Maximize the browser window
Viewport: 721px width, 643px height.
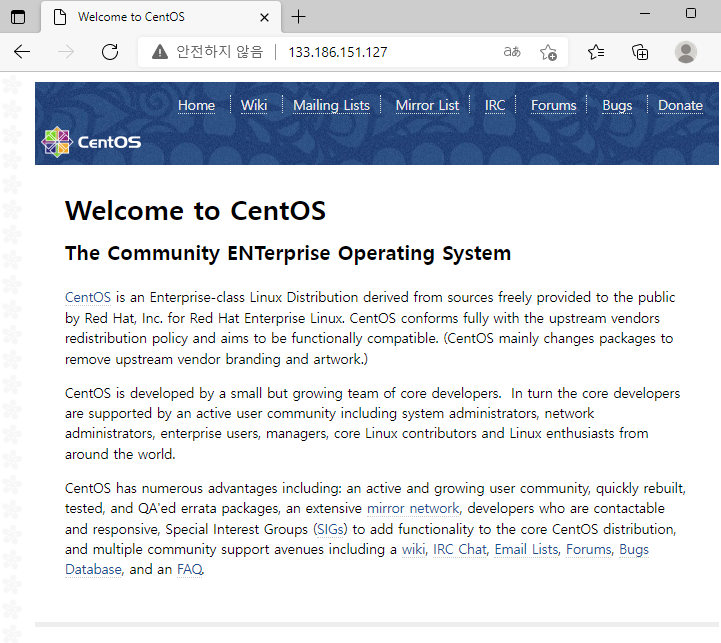691,14
